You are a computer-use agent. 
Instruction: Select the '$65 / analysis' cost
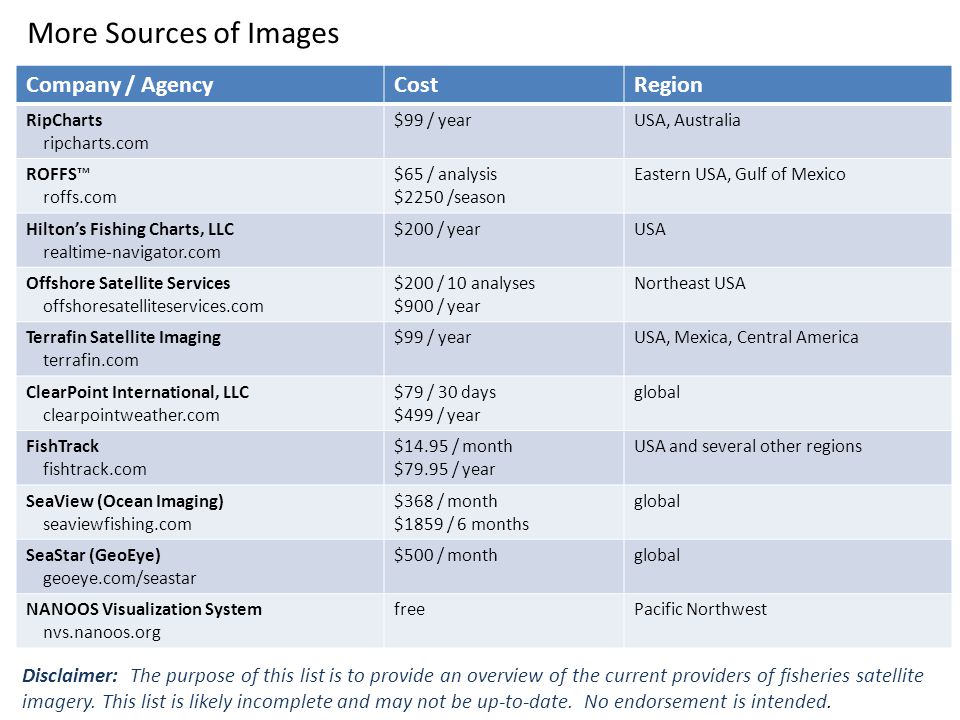pos(445,174)
